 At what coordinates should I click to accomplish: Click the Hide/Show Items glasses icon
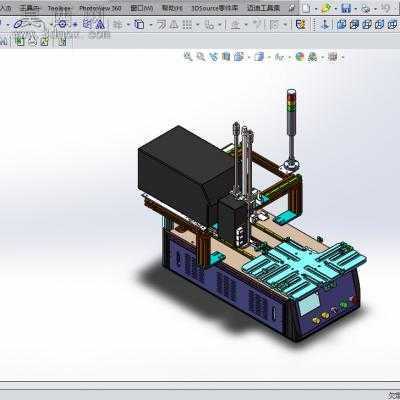279,57
